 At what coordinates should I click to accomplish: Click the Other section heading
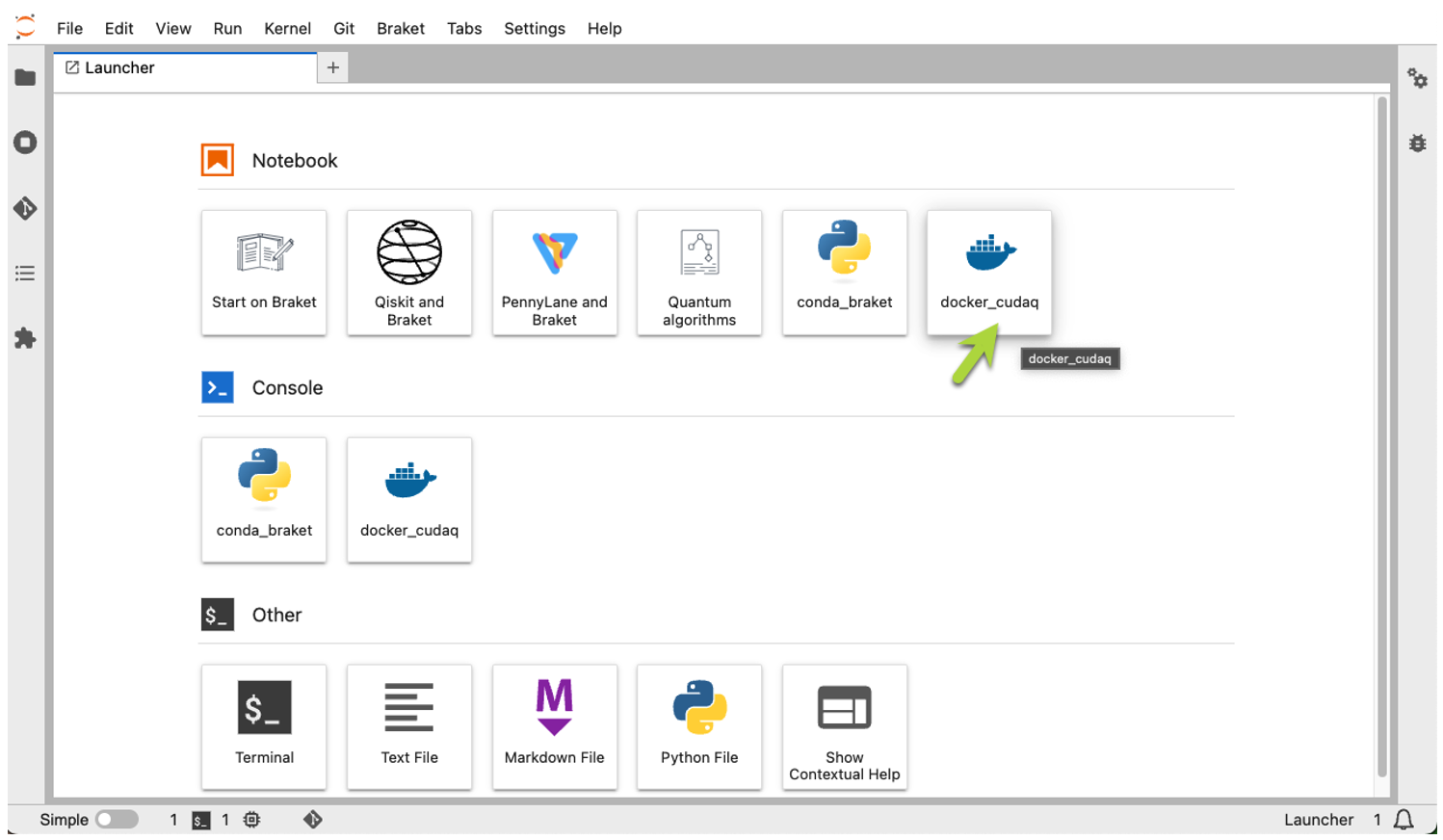[x=276, y=616]
